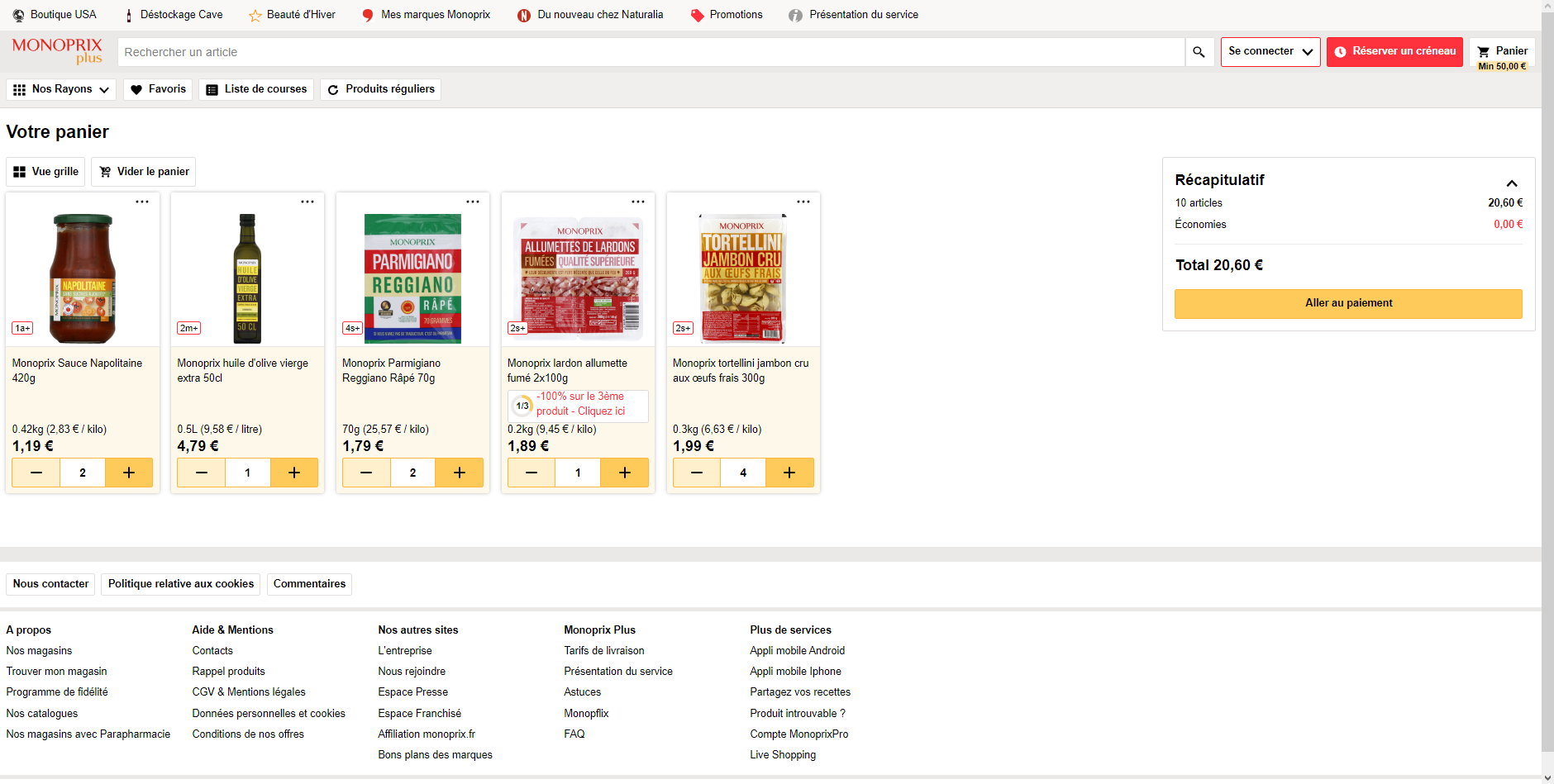Focus the Rechercher un article field

651,52
